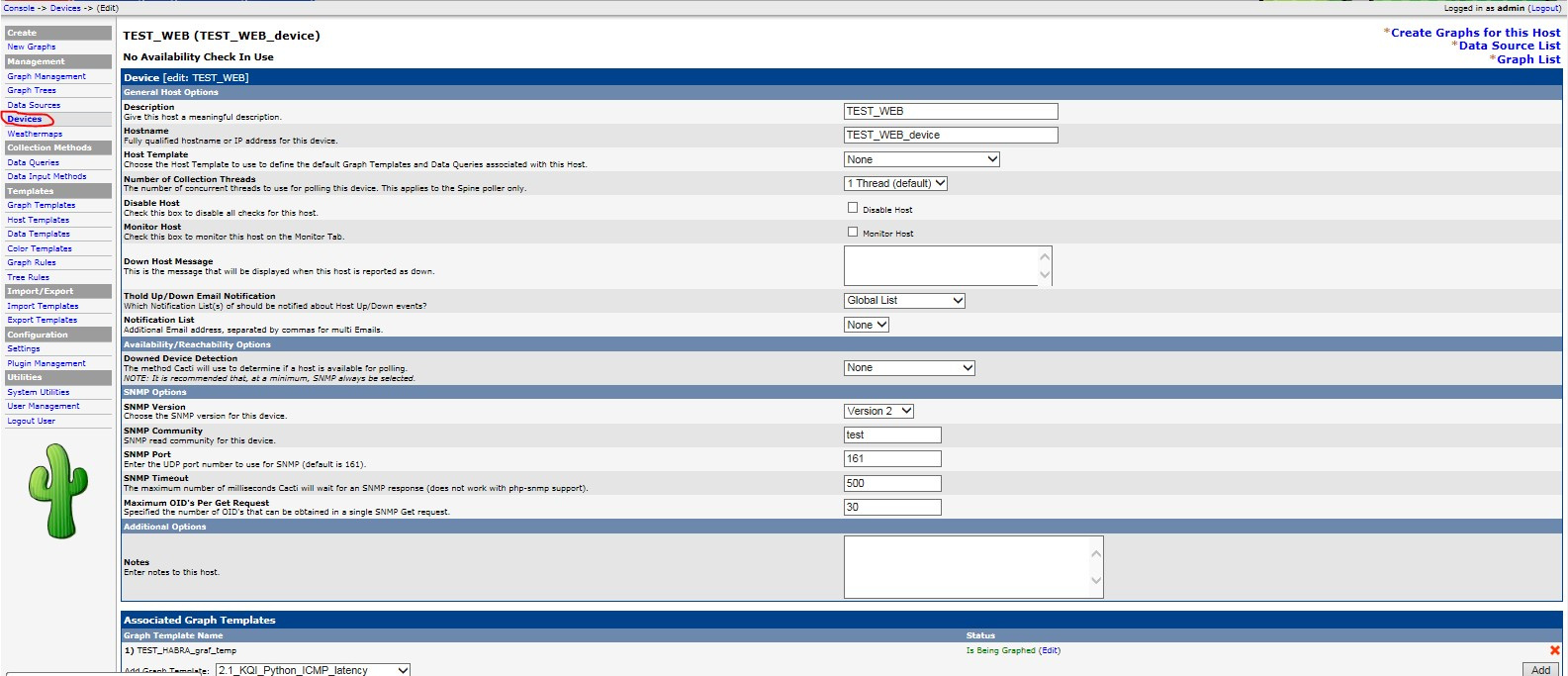
Task: Click SNMP Timeout input field
Action: point(892,483)
